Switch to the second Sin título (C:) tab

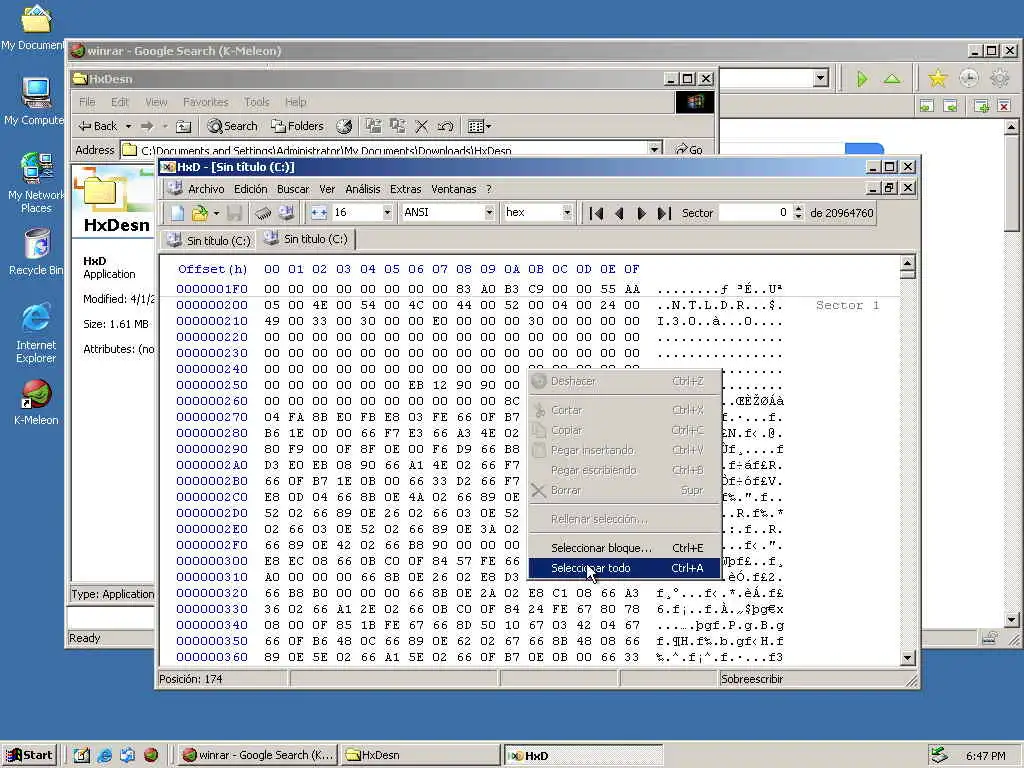pyautogui.click(x=306, y=239)
